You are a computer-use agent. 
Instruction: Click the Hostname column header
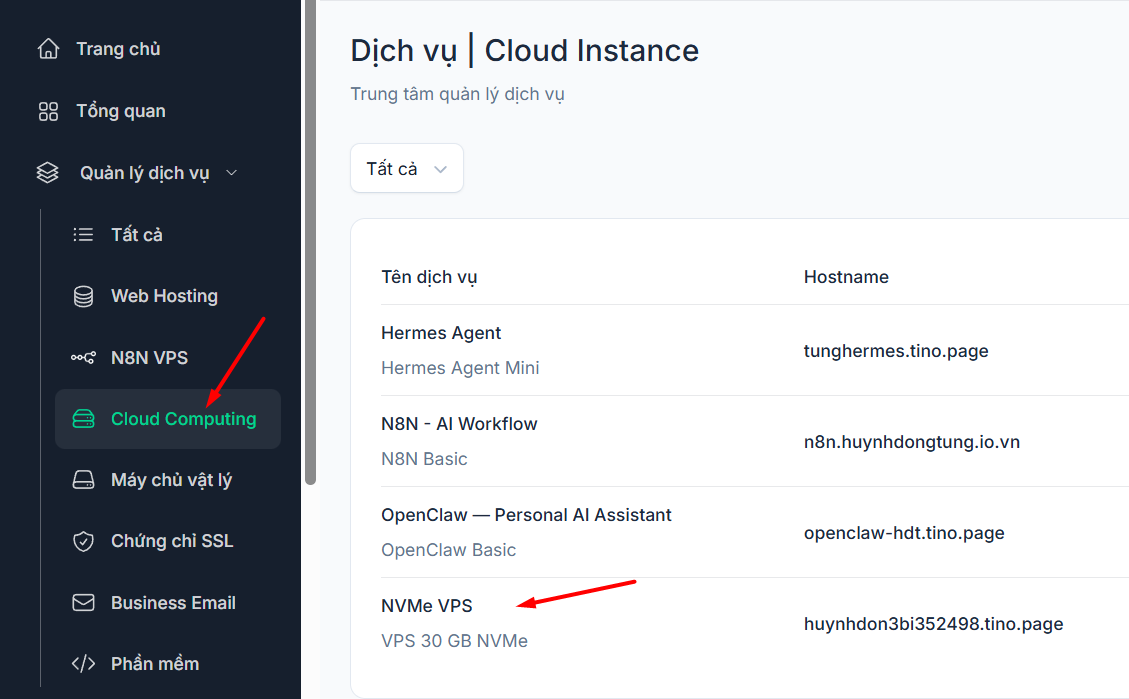pos(846,277)
